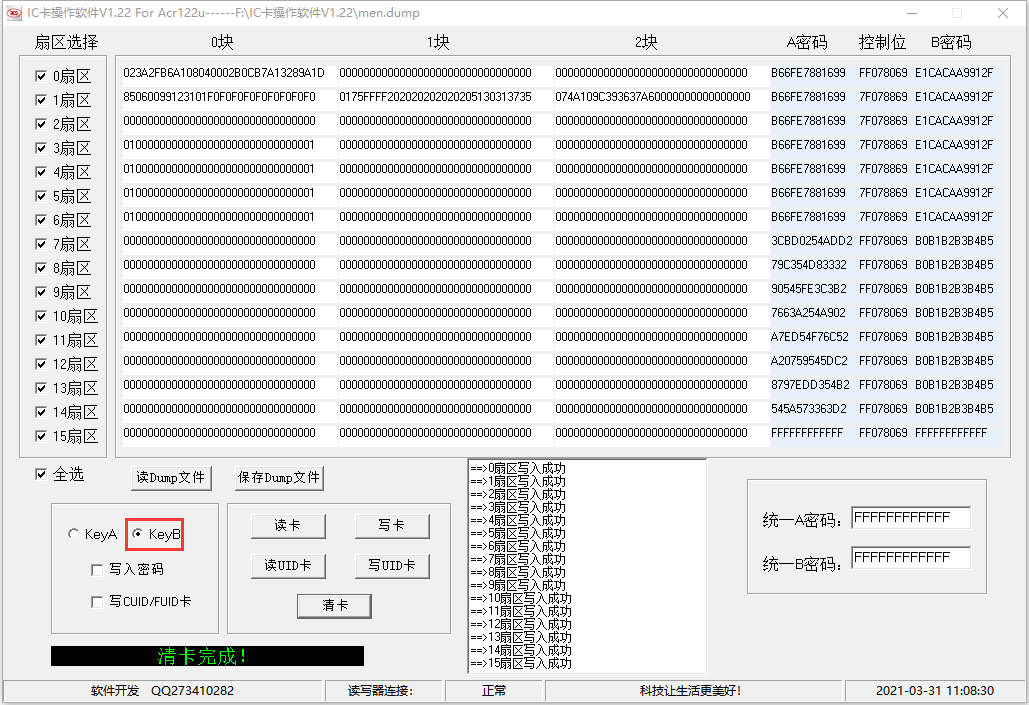Click status bar timestamp 2021-03-31 11:08:30
This screenshot has height=705, width=1029.
[934, 691]
